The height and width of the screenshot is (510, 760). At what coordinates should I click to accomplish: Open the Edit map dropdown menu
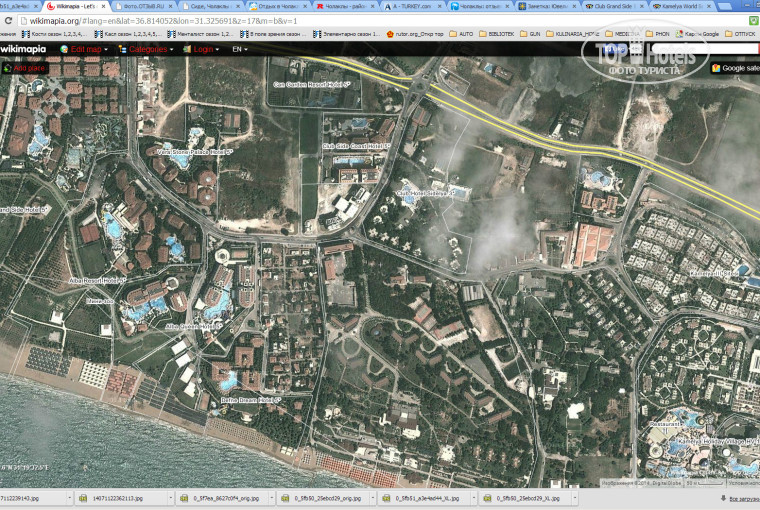tap(84, 49)
